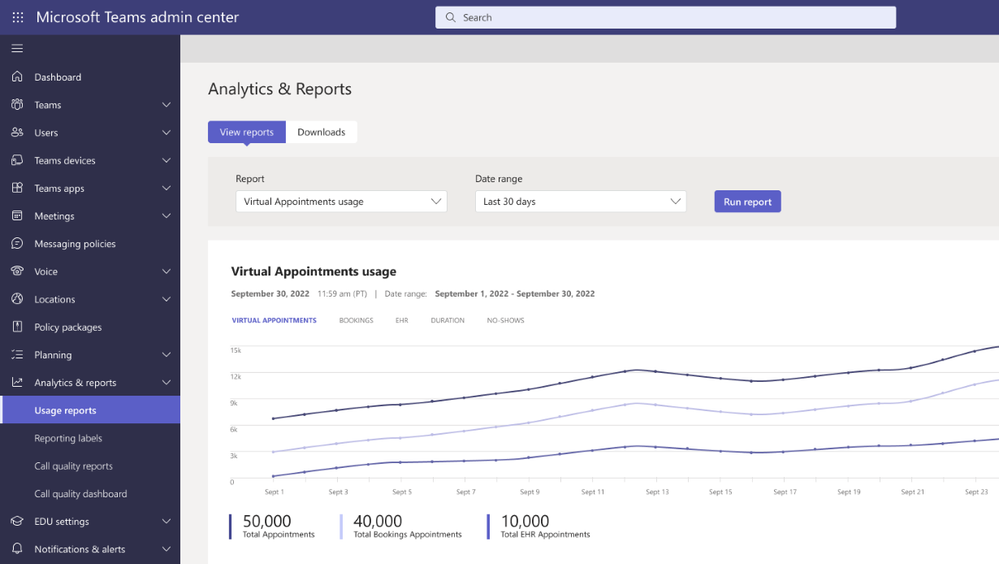The width and height of the screenshot is (999, 564).
Task: Click the Policy packages icon
Action: coord(17,327)
